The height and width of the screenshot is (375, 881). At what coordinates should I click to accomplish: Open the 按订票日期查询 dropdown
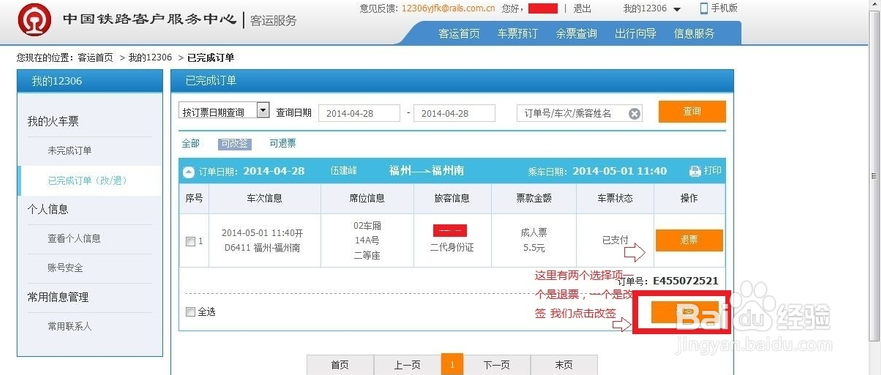(224, 111)
